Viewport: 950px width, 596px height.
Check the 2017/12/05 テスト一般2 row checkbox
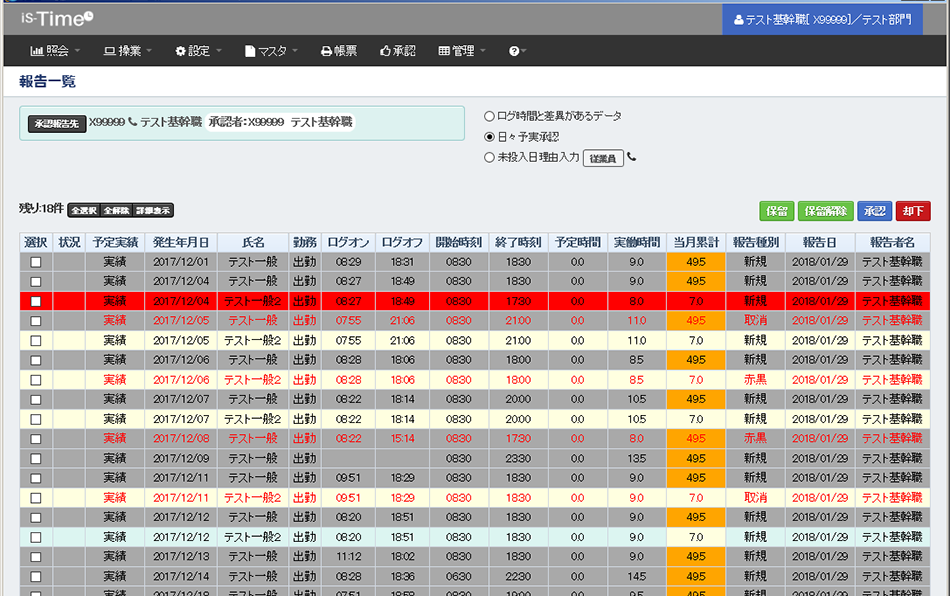coord(36,340)
